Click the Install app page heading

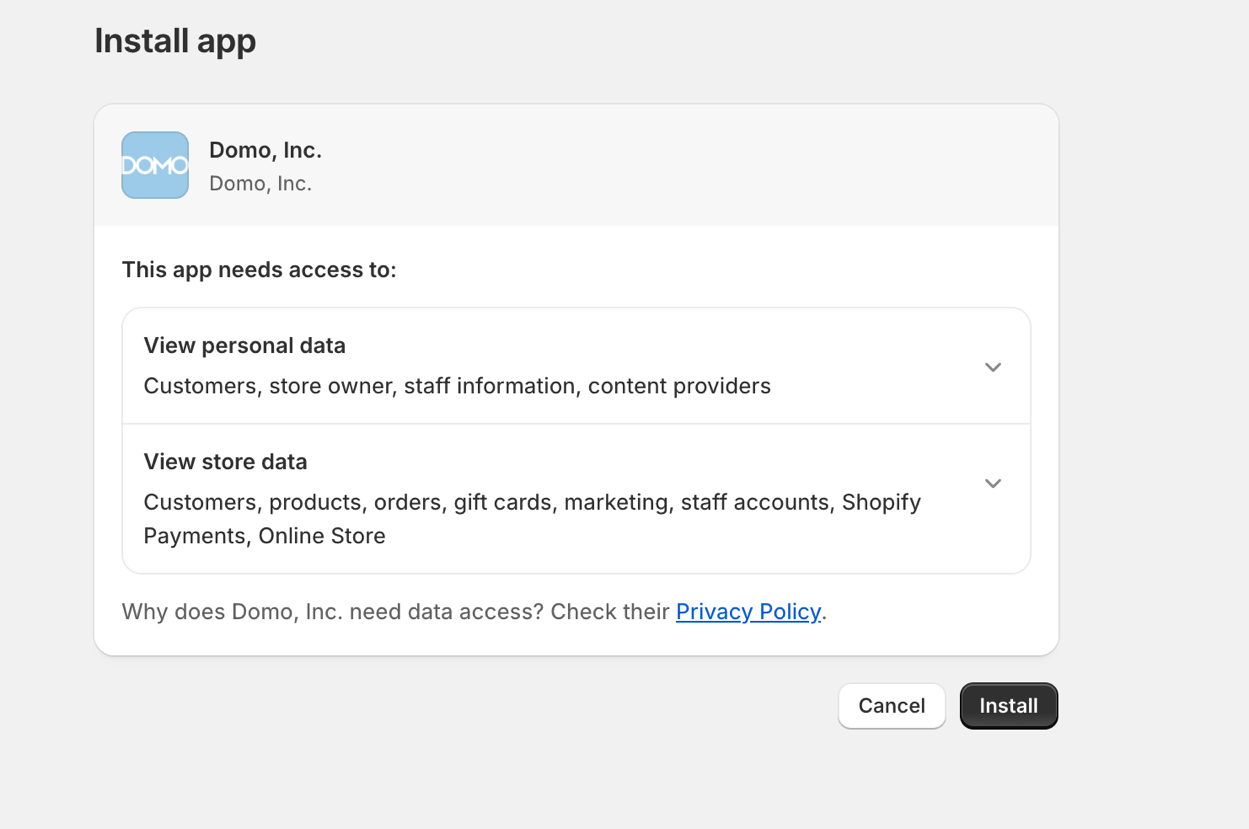[175, 41]
